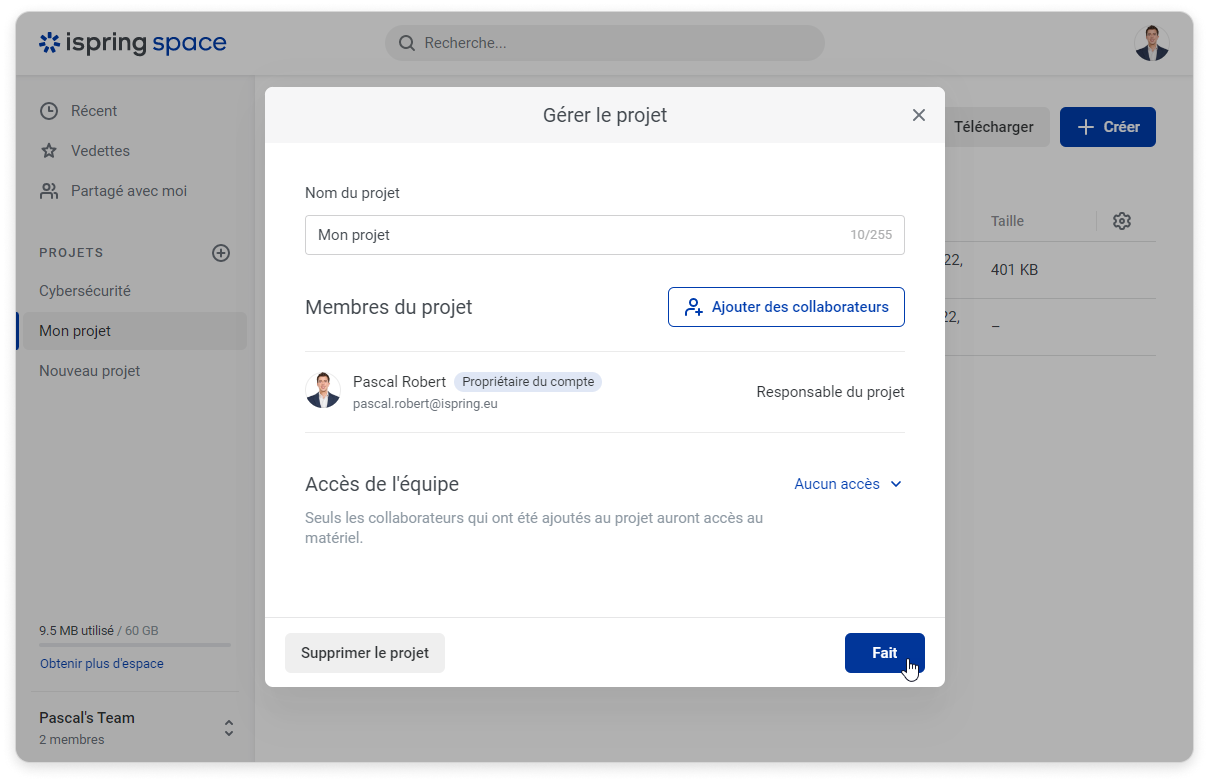This screenshot has height=782, width=1209.
Task: Select the Cybersécurité project
Action: pyautogui.click(x=85, y=291)
